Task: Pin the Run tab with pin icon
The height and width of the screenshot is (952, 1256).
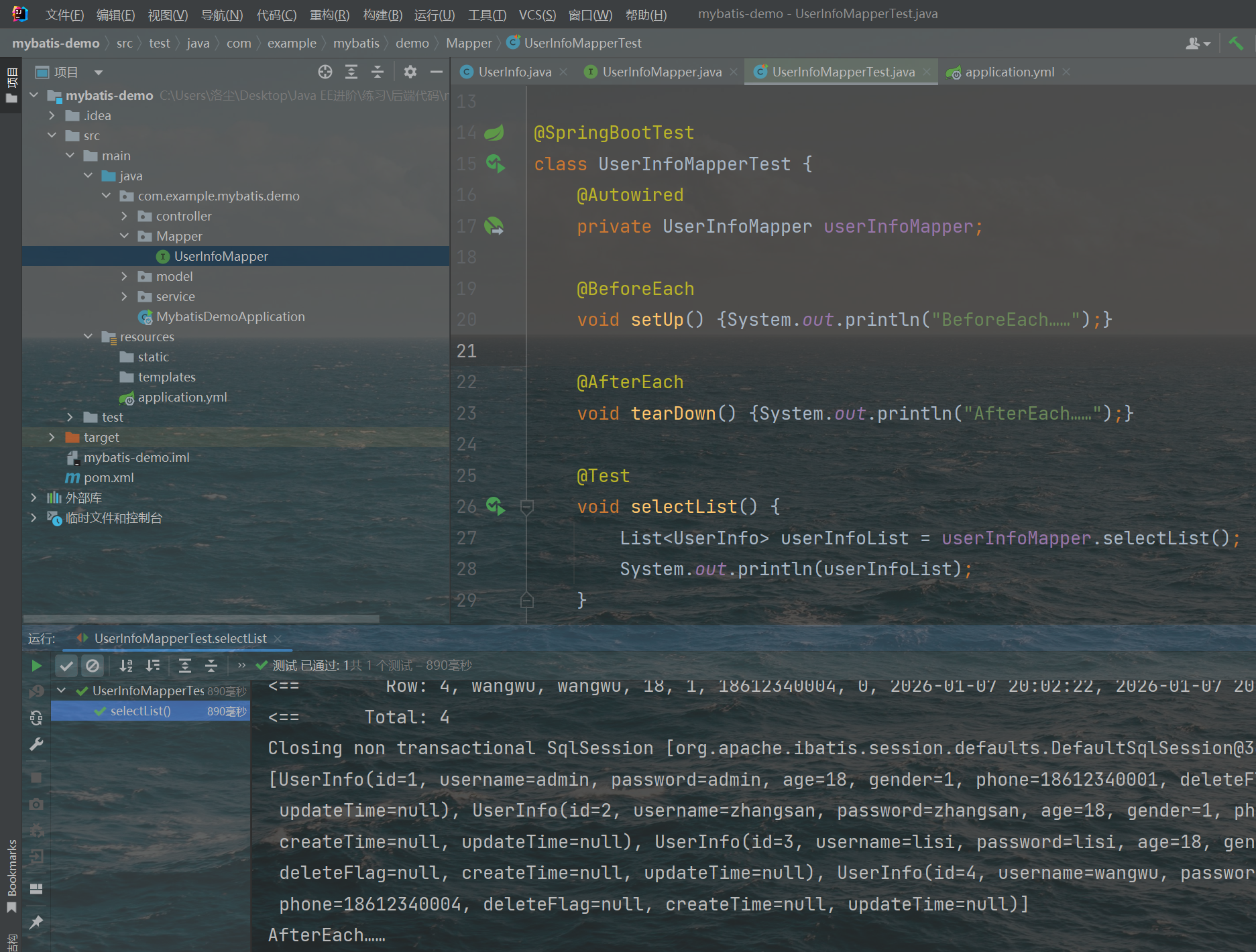Action: 37,923
